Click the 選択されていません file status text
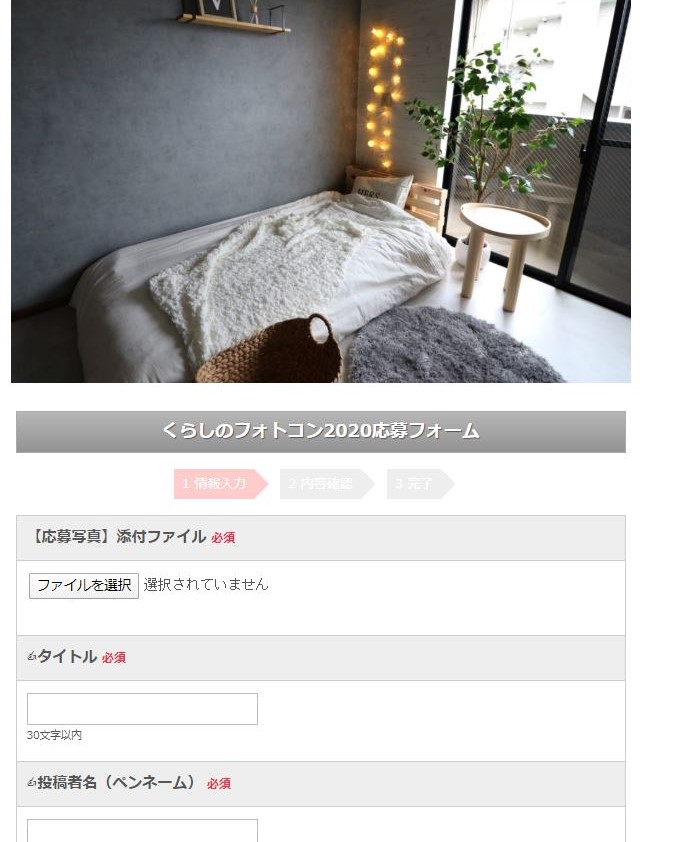Screen dimensions: 673x842 pyautogui.click(x=206, y=584)
